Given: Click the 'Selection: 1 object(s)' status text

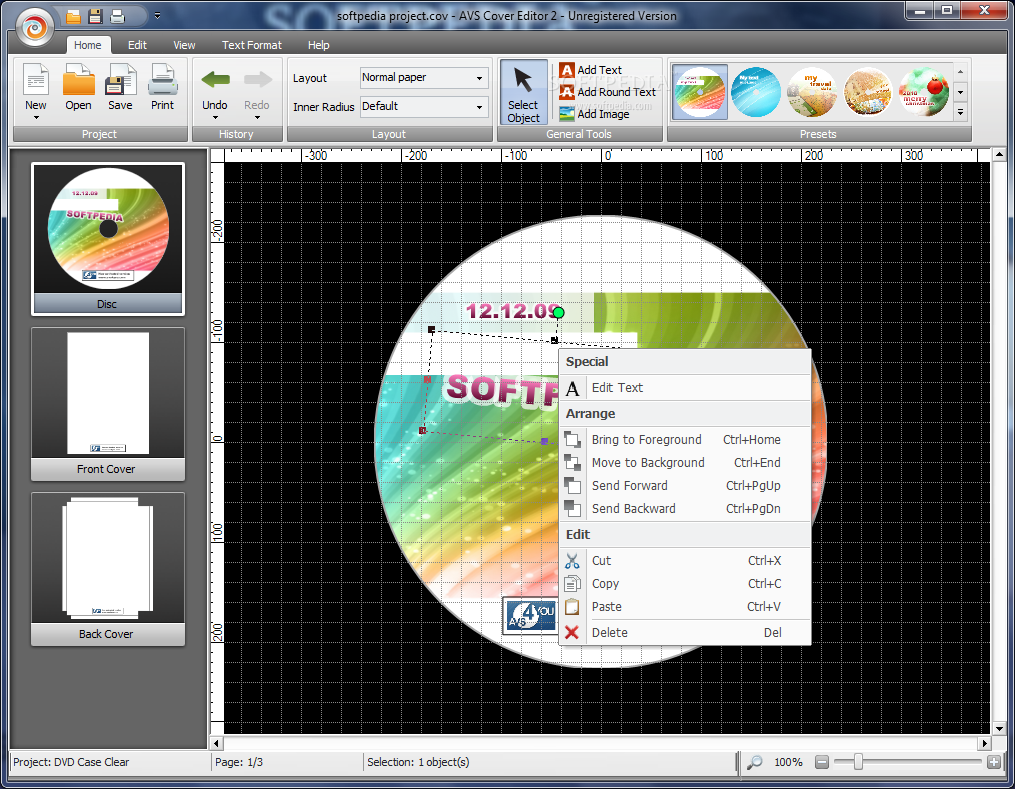Looking at the screenshot, I should coord(418,762).
